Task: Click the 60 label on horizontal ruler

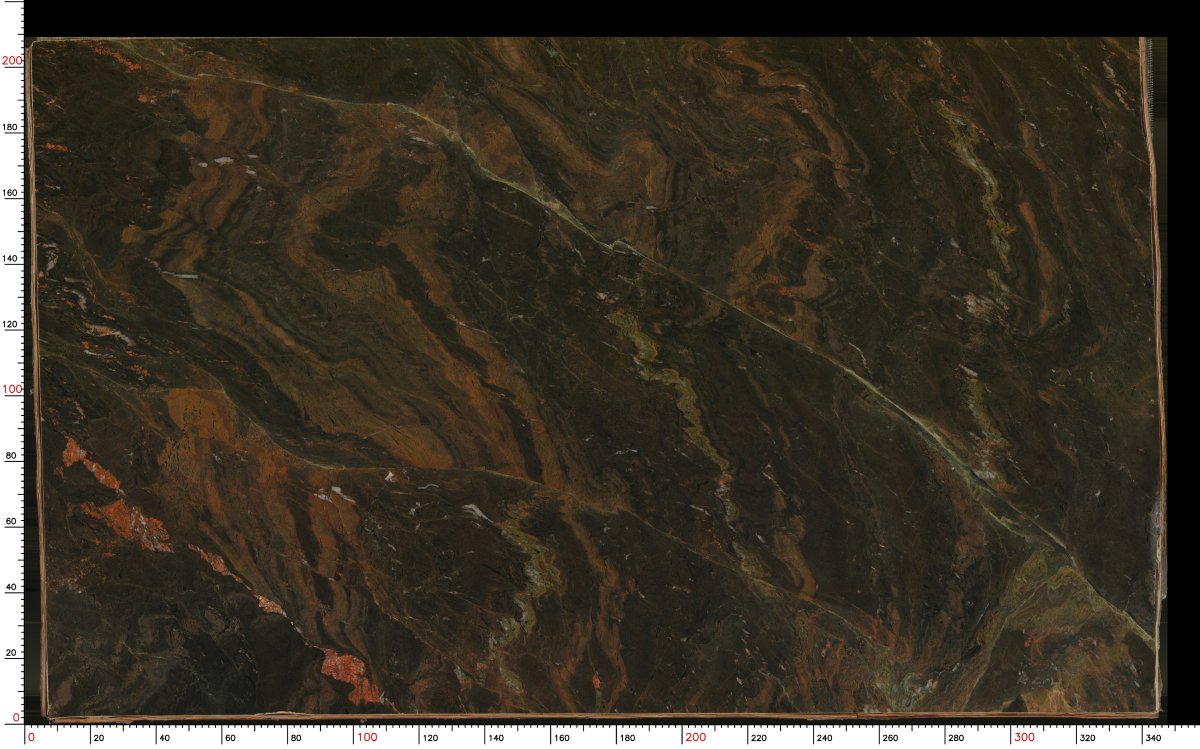Action: click(230, 739)
